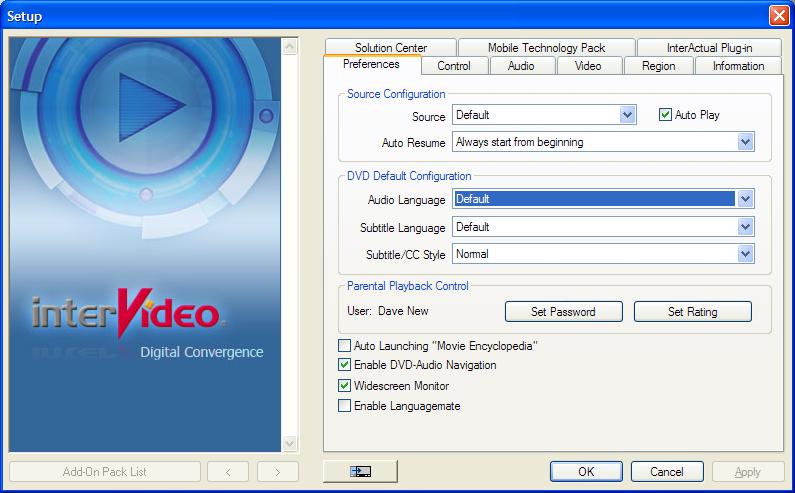Image resolution: width=795 pixels, height=493 pixels.
Task: Click the left panel scroll down arrow
Action: point(290,443)
